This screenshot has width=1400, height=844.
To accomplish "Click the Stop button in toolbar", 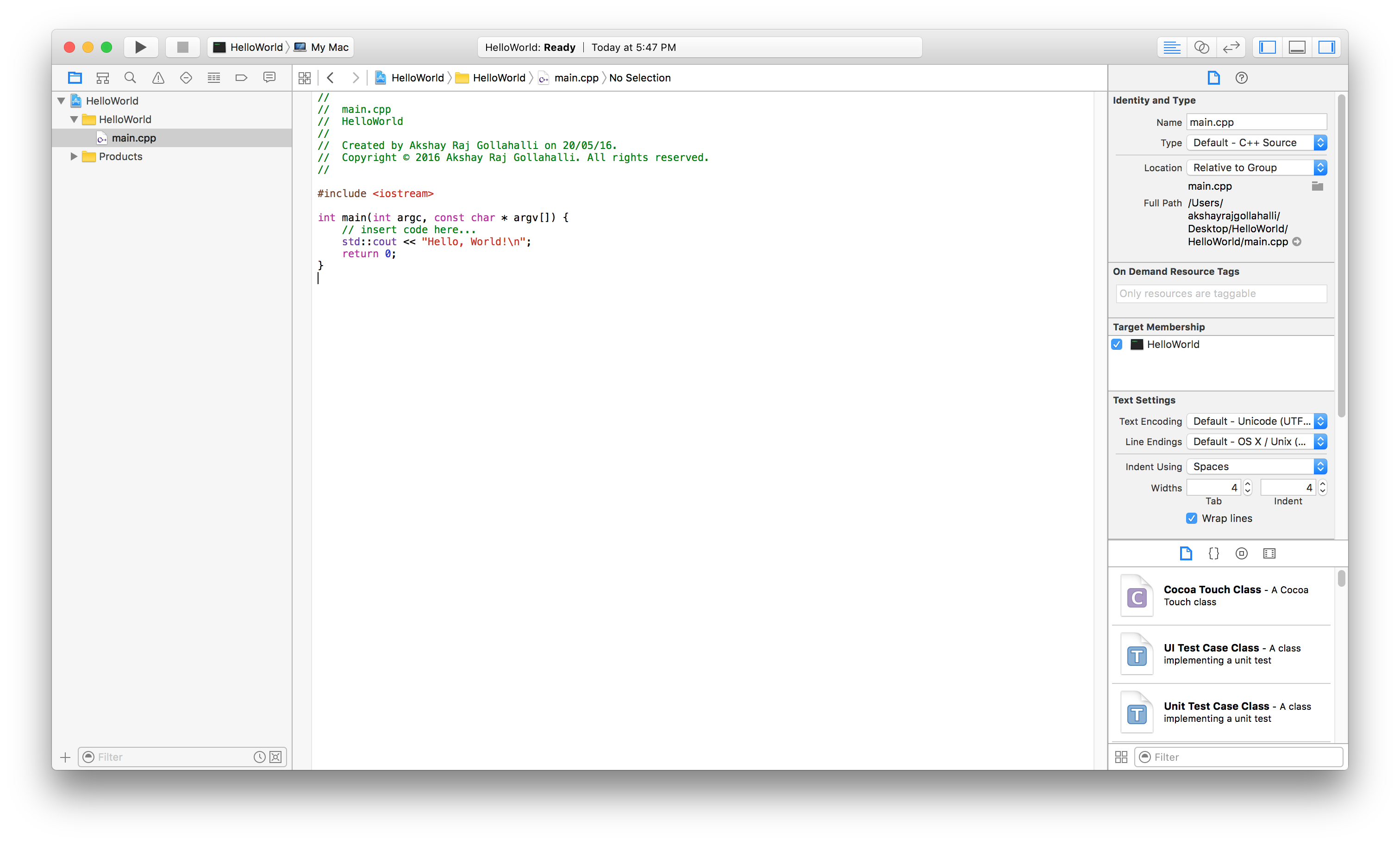I will tap(182, 47).
